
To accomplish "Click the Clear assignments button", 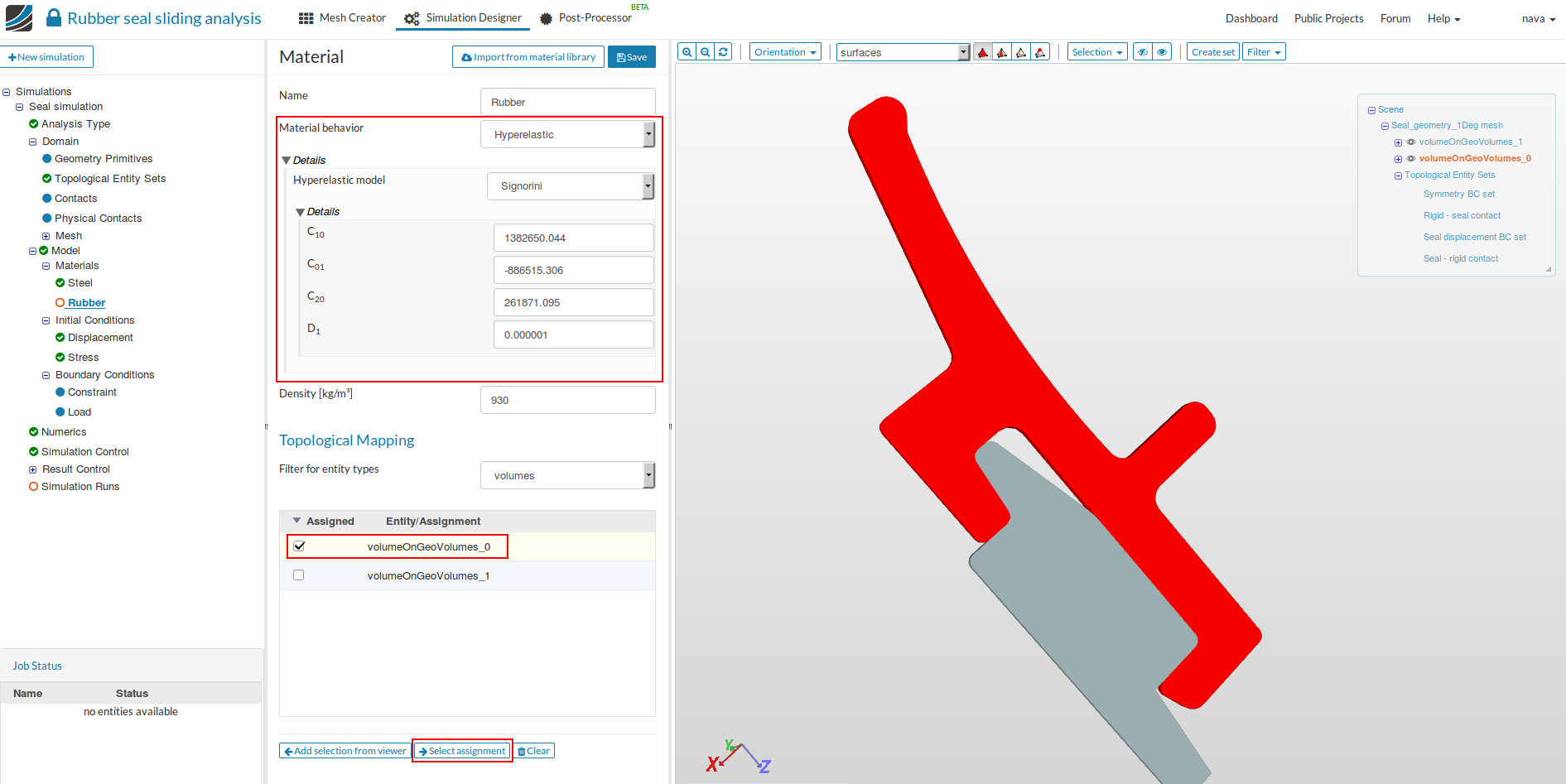I will coord(534,751).
